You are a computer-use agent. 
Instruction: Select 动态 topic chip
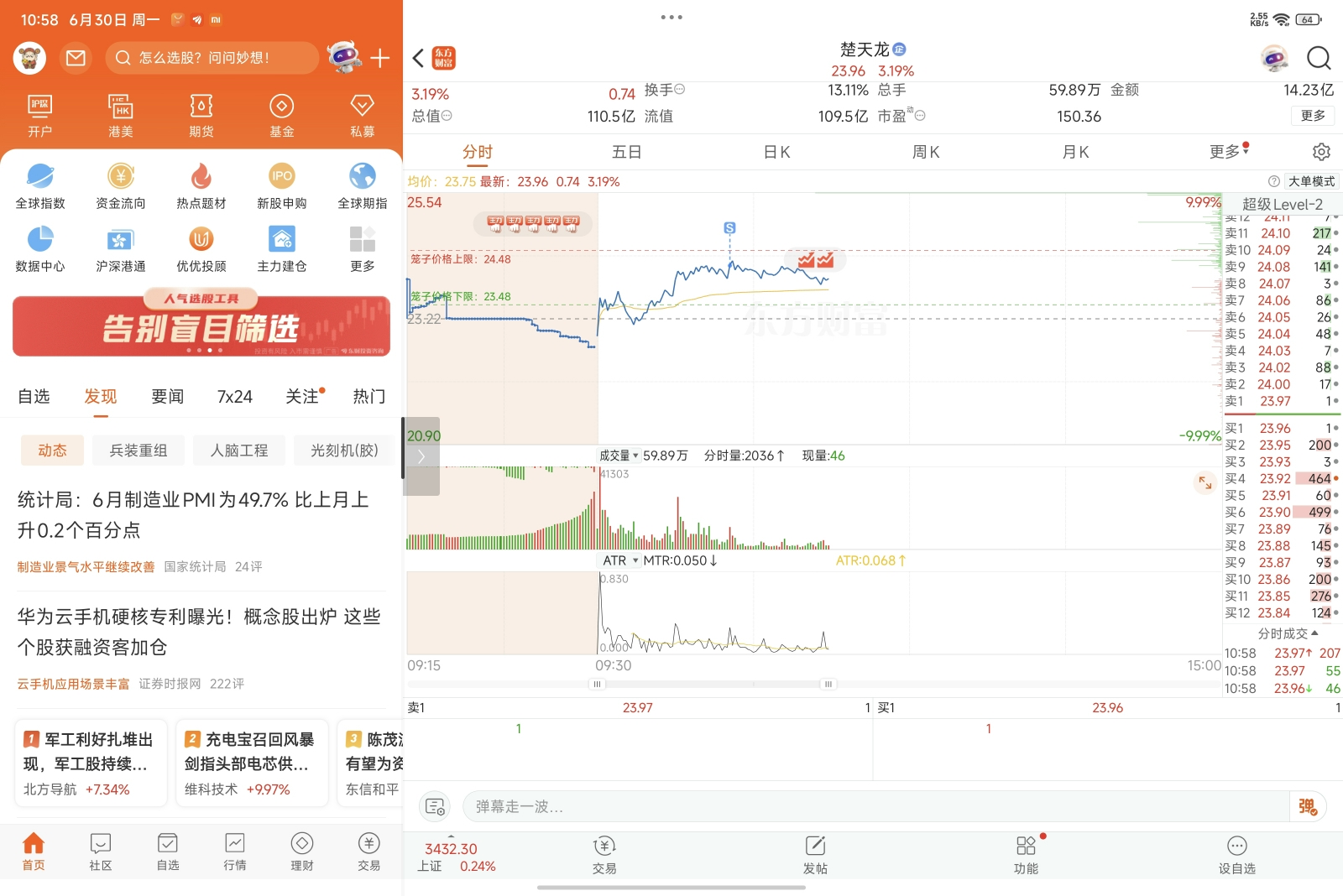pyautogui.click(x=52, y=451)
